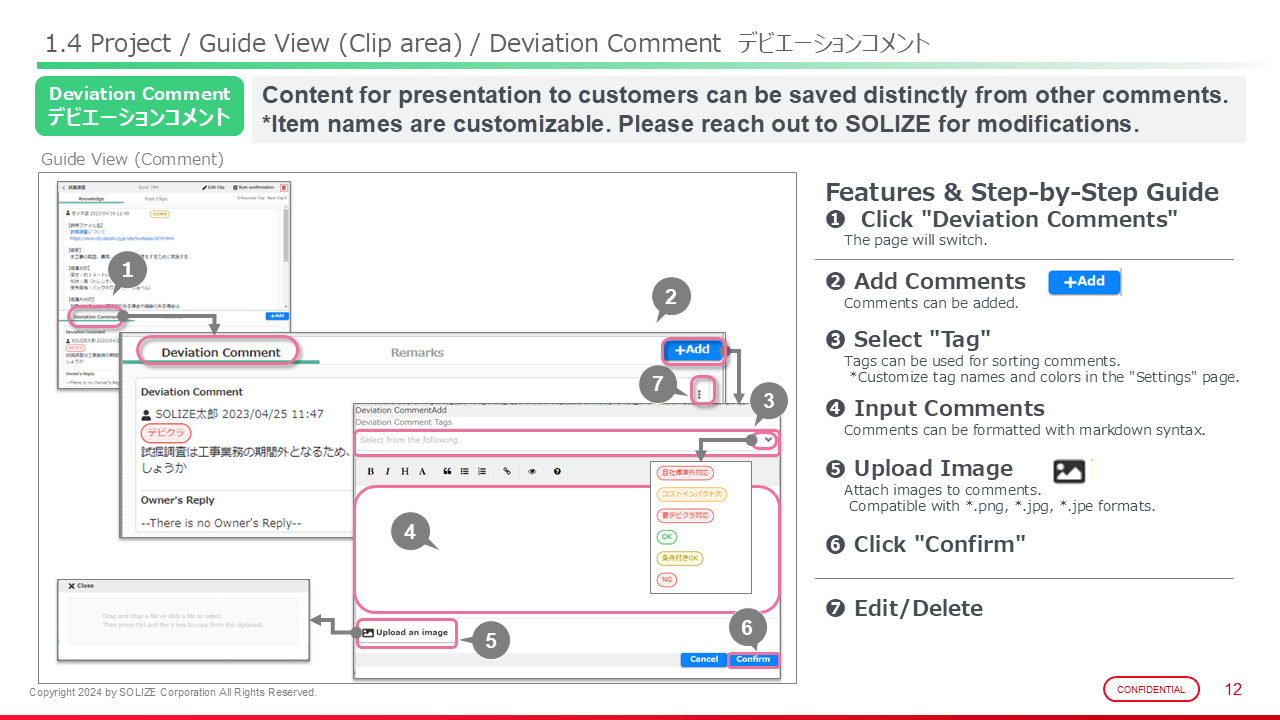The height and width of the screenshot is (720, 1280).
Task: Pick the orange コストインパクト大 tag chip
Action: [x=691, y=494]
